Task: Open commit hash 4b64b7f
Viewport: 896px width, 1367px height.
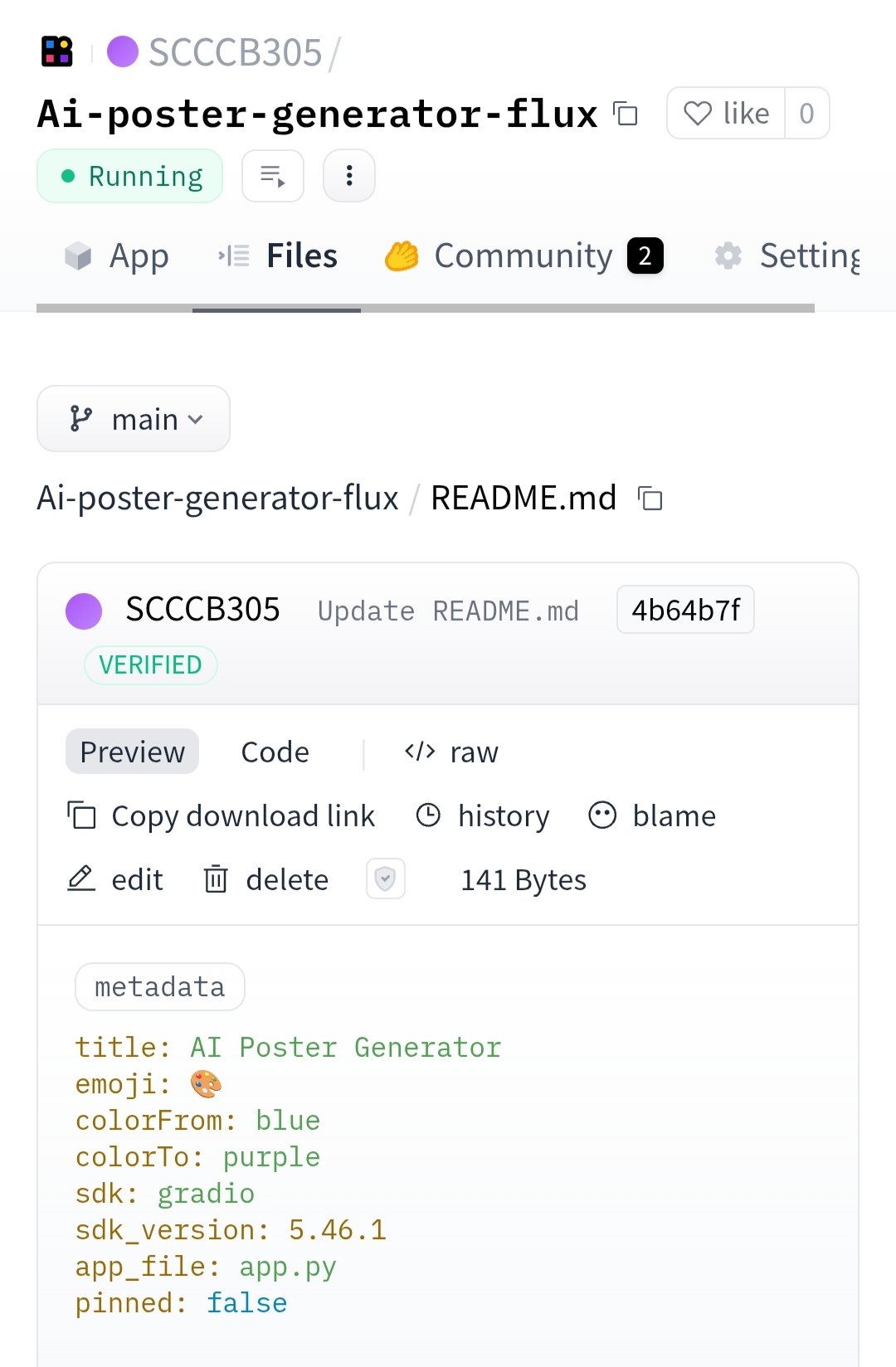Action: click(685, 610)
